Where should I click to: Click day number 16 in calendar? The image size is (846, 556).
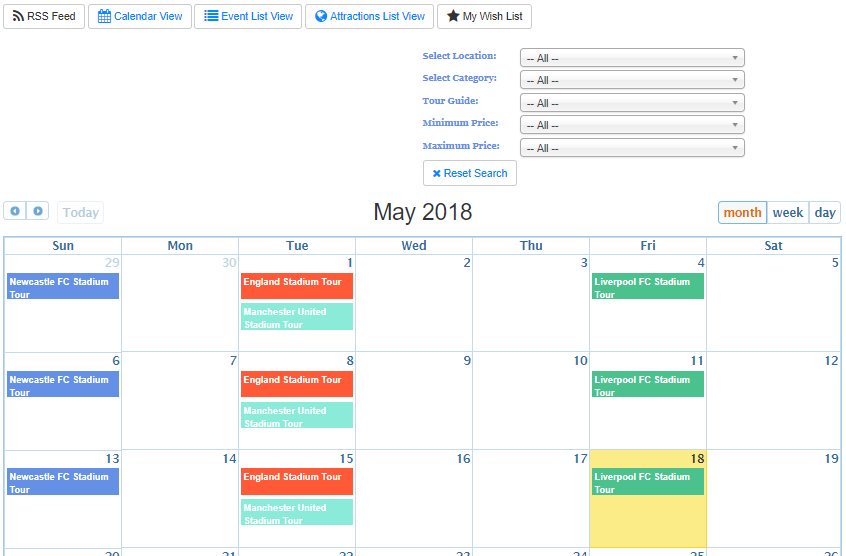[x=463, y=459]
